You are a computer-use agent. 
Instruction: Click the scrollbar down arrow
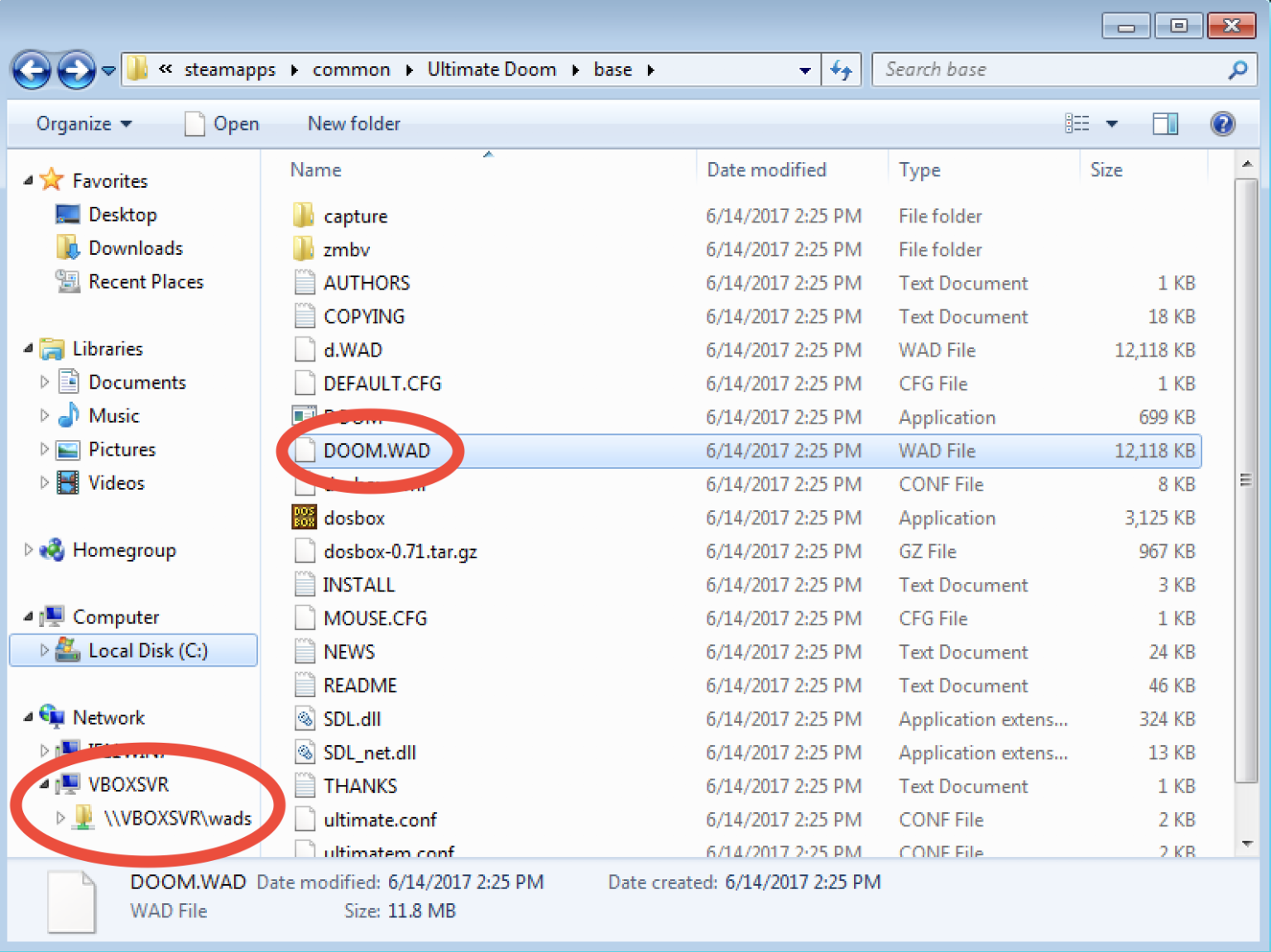tap(1246, 844)
